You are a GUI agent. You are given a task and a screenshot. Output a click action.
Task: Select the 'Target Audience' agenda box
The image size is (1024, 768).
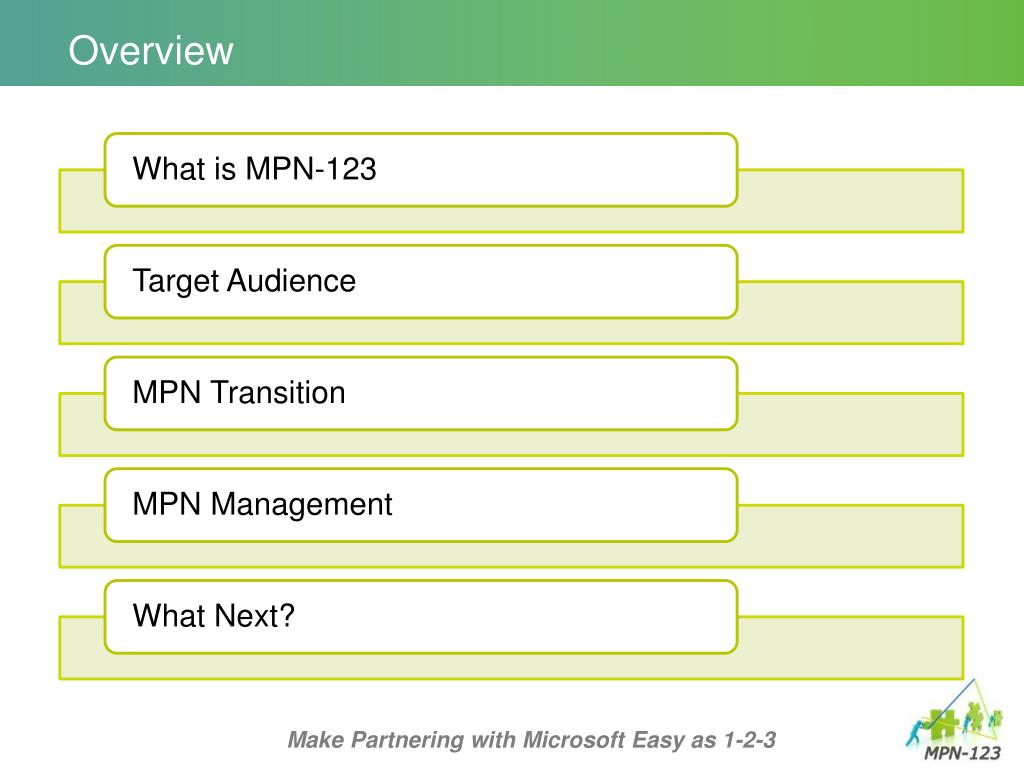[421, 281]
